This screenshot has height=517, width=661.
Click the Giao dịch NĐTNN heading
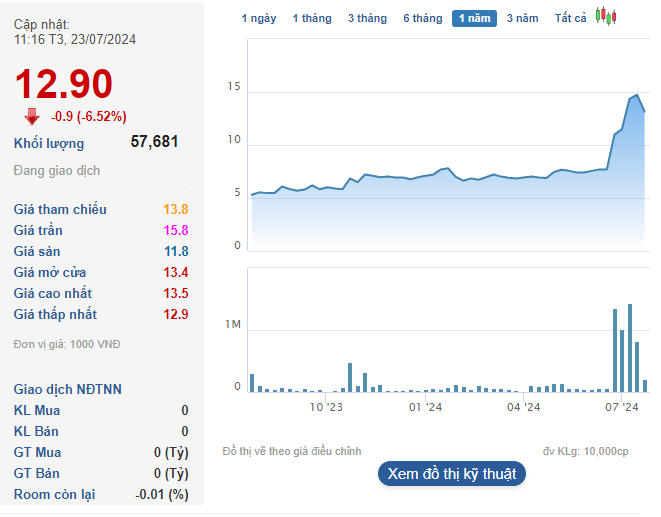click(67, 389)
